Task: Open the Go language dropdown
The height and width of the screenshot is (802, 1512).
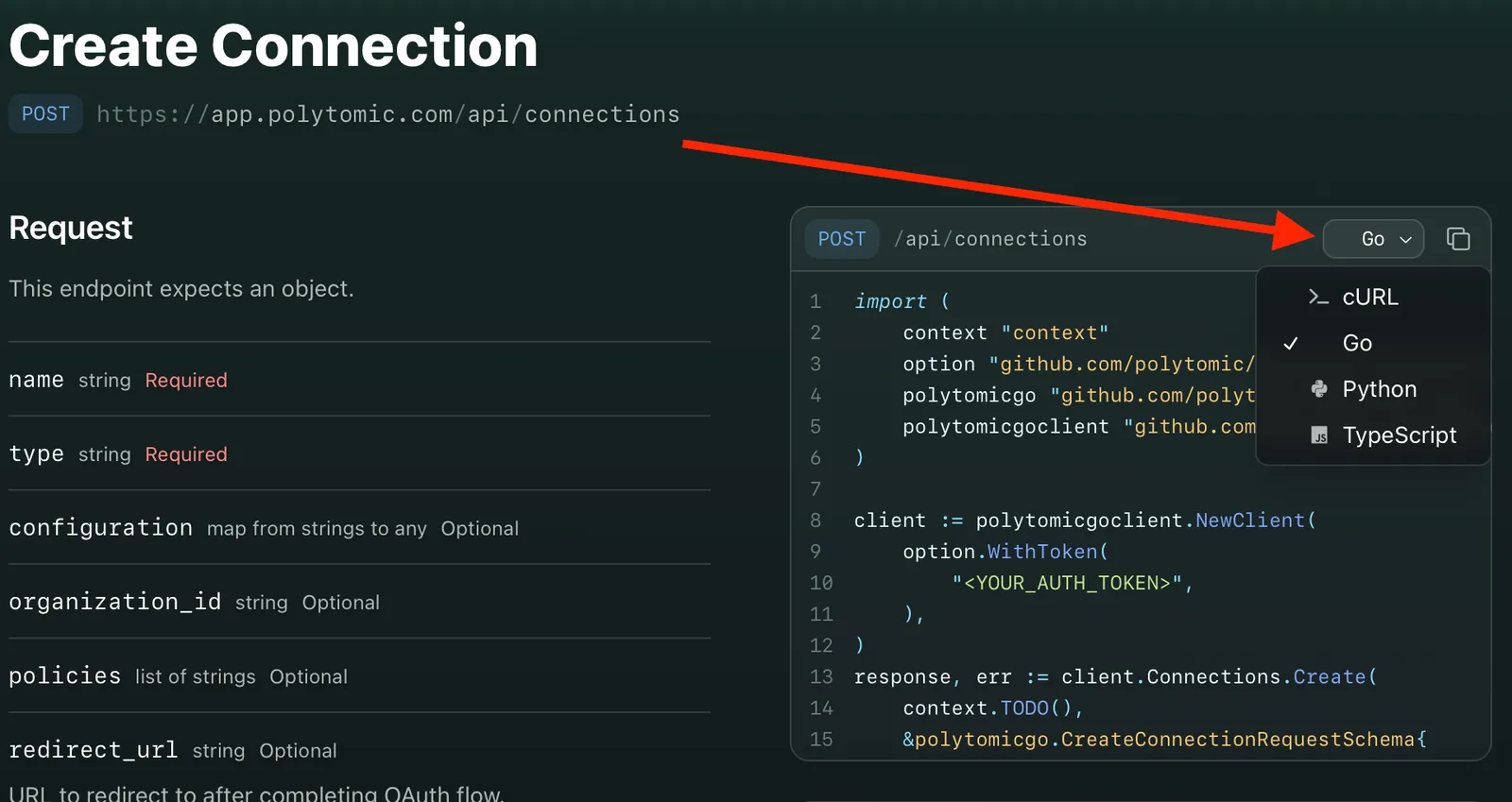Action: click(1373, 239)
